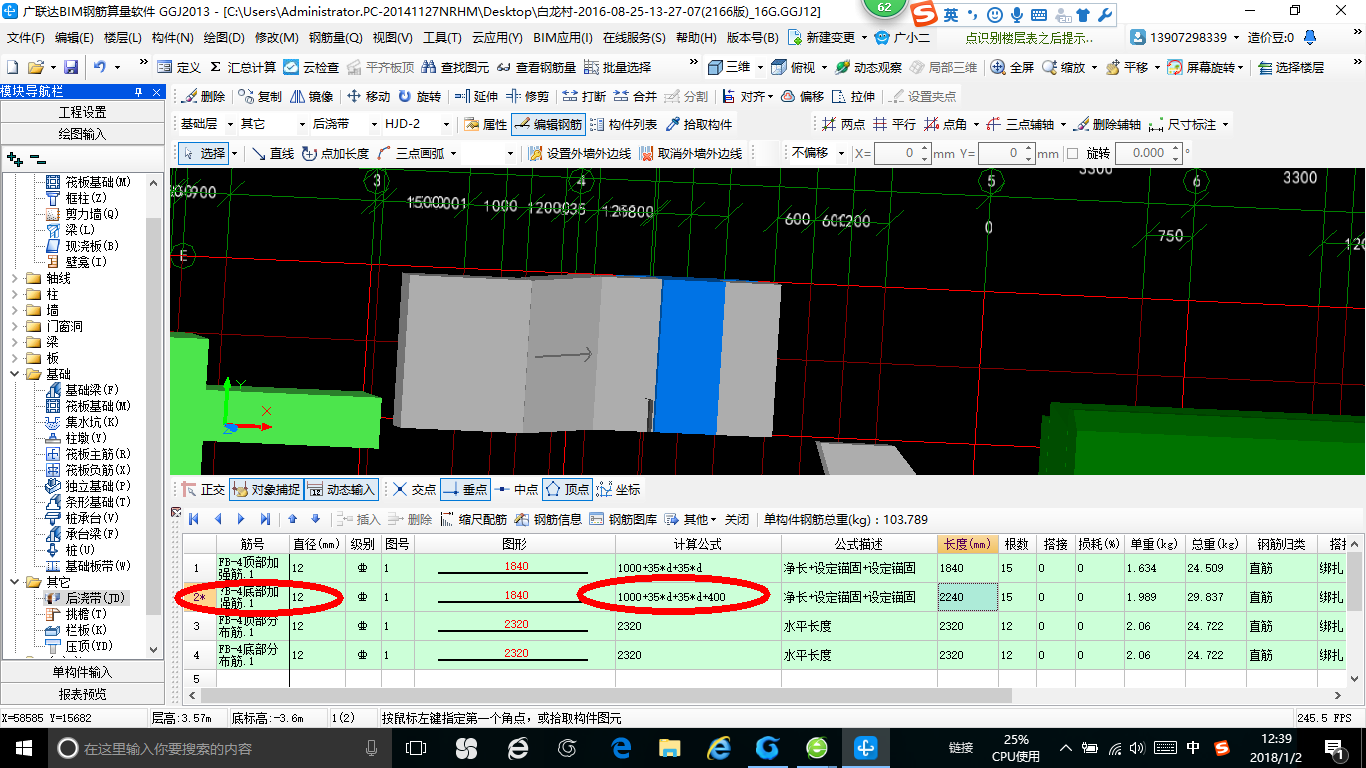This screenshot has height=768, width=1366.
Task: Open 查看钢筋量 rebar quantity view
Action: 537,67
